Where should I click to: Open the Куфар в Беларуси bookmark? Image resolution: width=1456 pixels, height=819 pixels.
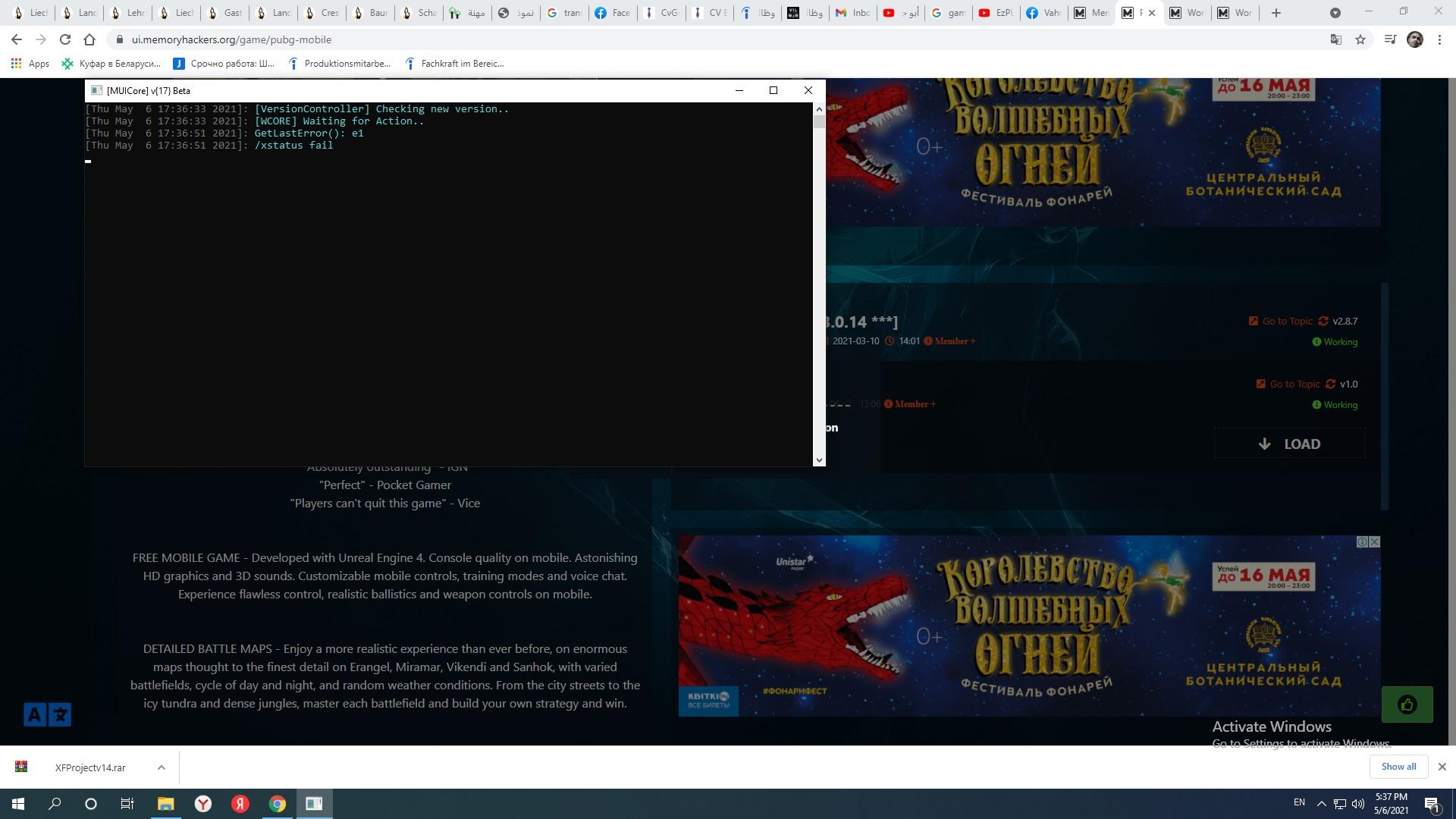click(111, 64)
